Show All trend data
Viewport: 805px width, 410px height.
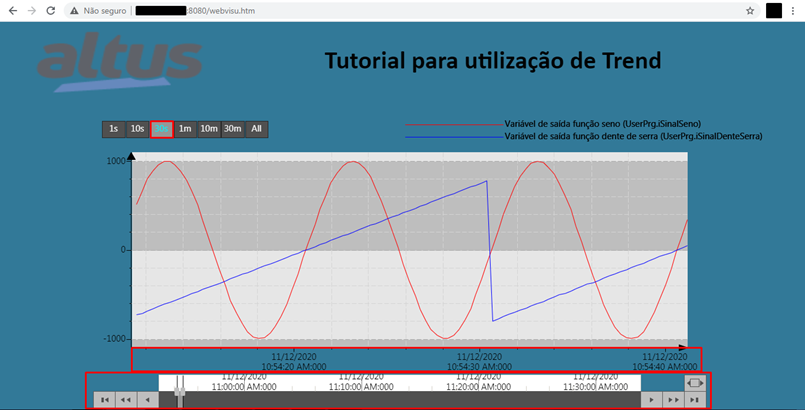coord(257,129)
